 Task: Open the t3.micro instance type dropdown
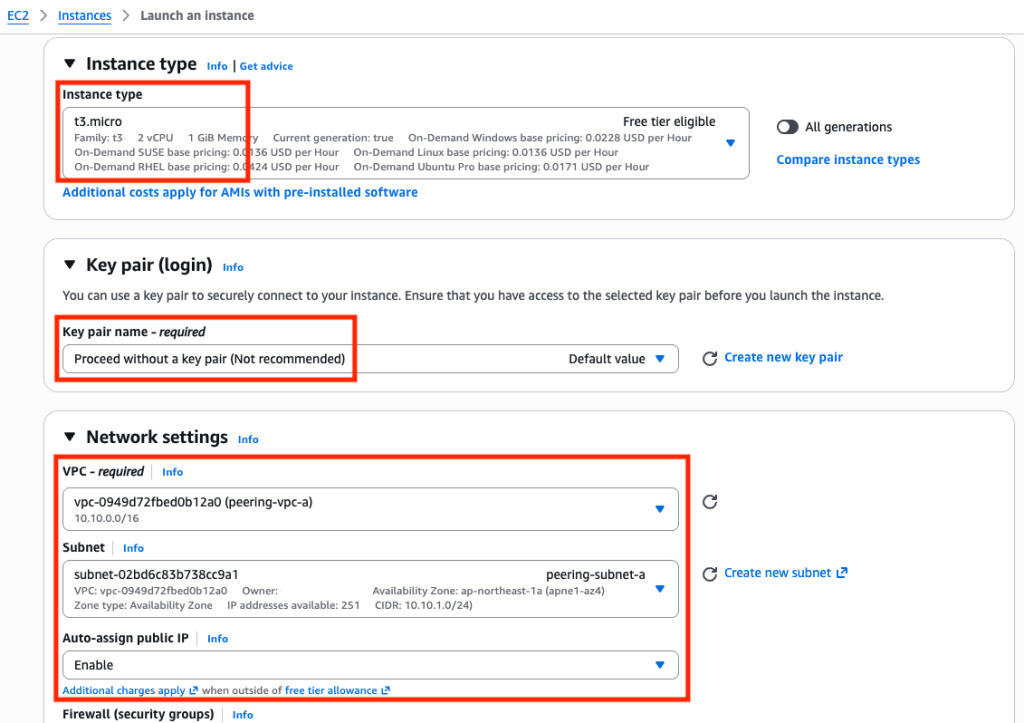tap(406, 143)
